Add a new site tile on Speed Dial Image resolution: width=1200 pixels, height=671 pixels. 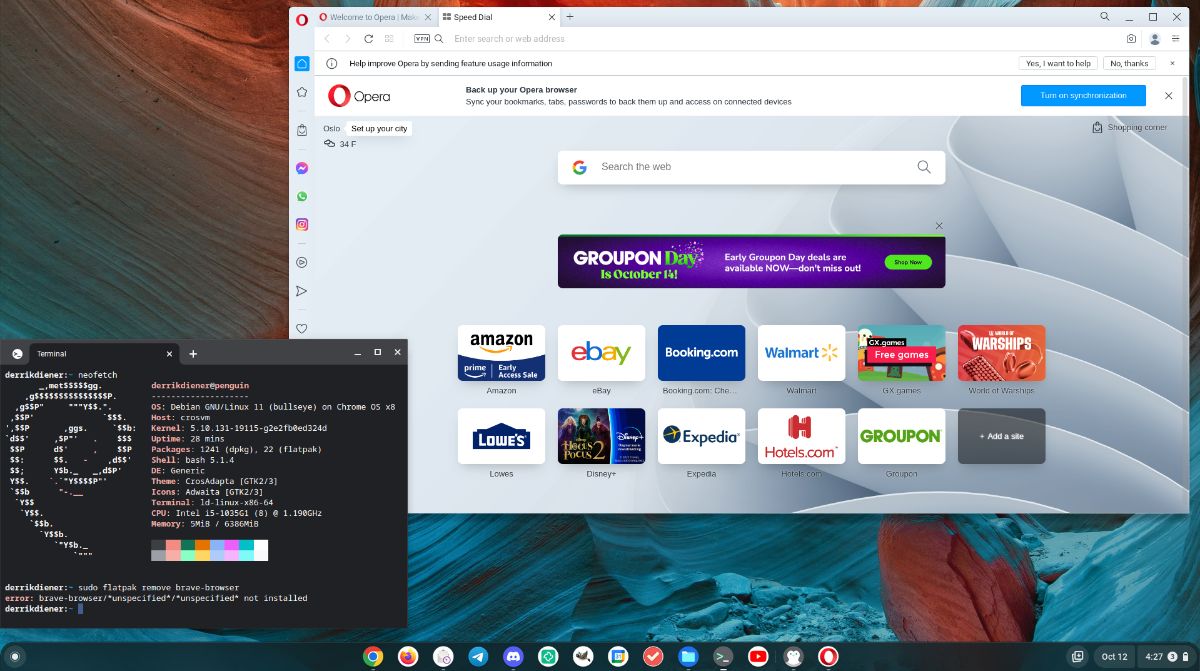pyautogui.click(x=1001, y=436)
